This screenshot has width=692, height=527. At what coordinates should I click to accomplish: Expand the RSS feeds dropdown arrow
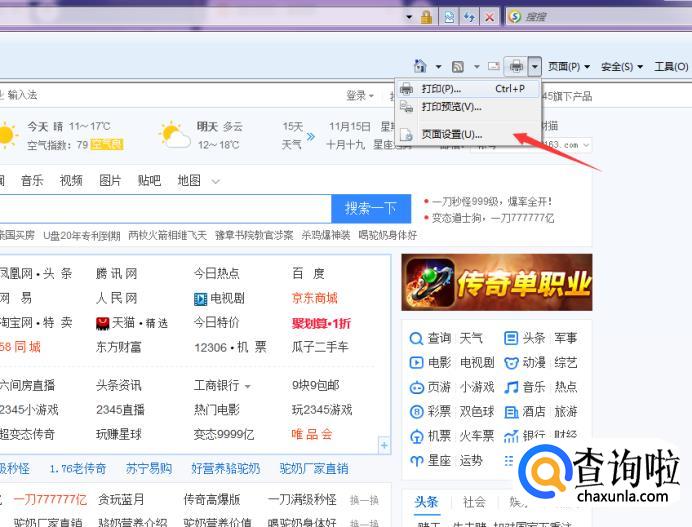477,67
